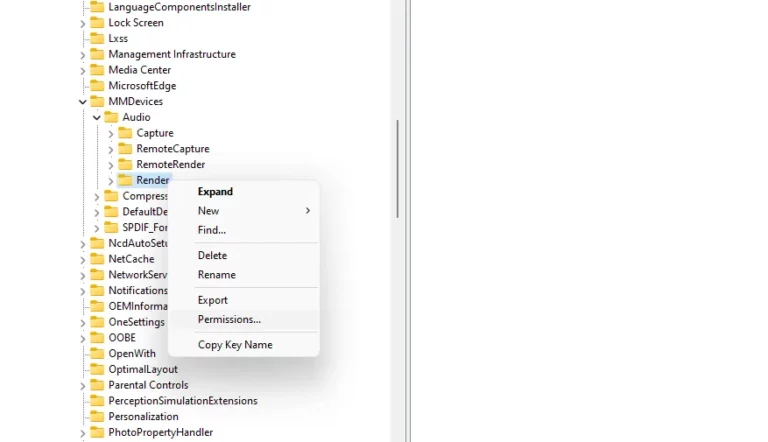Select the Management Infrastructure key label
Viewport: 768px width, 442px height.
pos(172,54)
